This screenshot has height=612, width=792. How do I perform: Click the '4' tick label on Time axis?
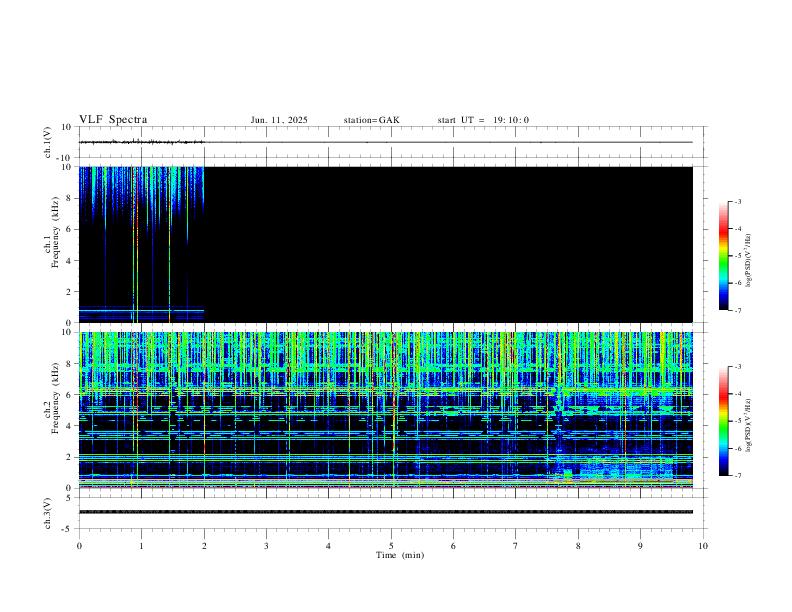(x=328, y=546)
